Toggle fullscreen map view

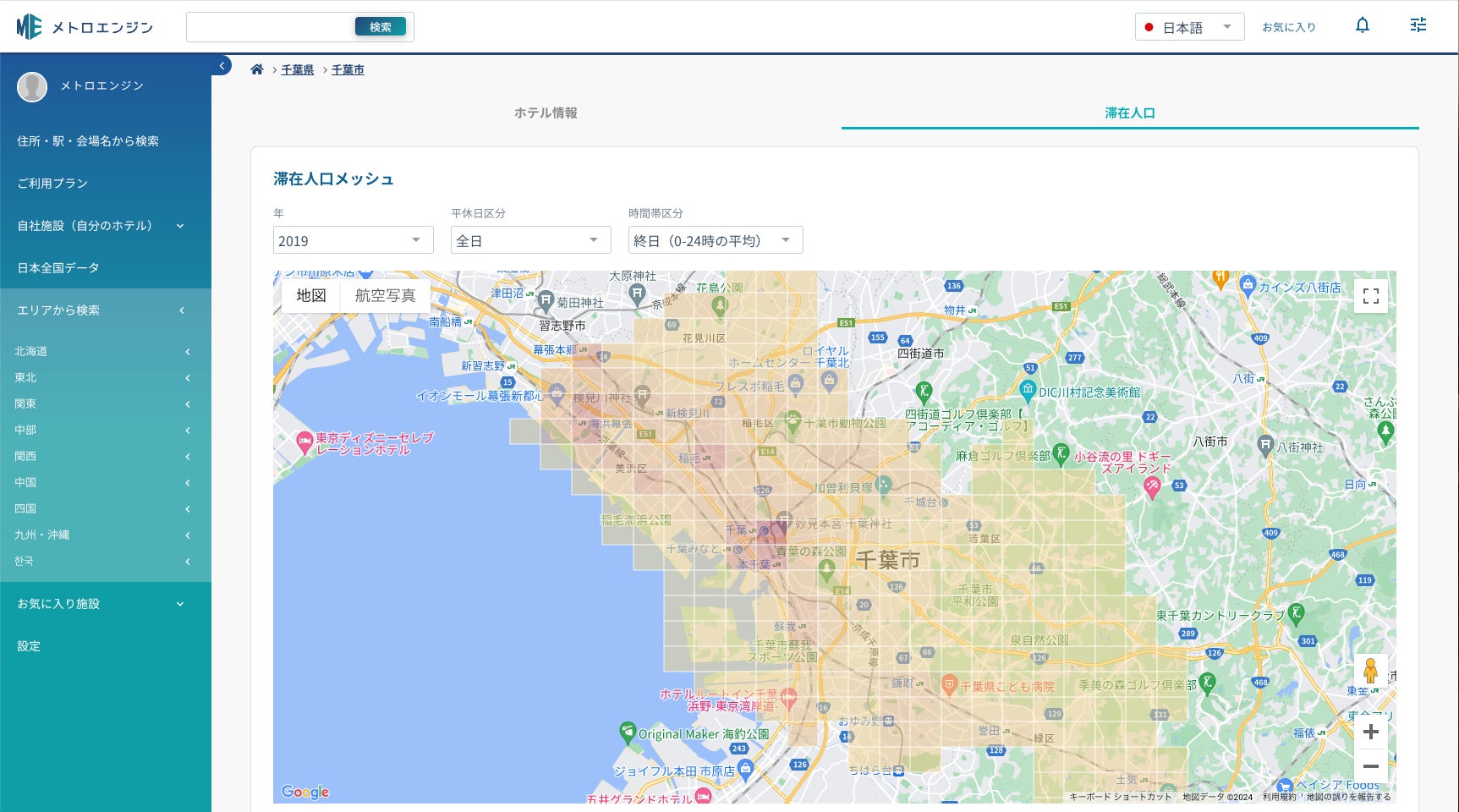pos(1371,296)
